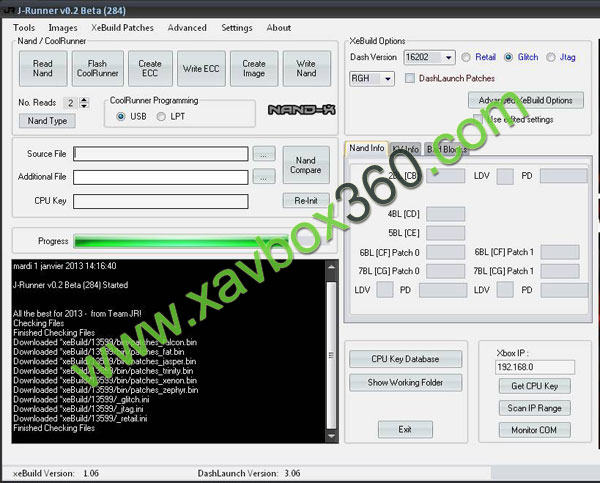Click the log scrollbar thumb
The image size is (600, 483).
coord(331,355)
